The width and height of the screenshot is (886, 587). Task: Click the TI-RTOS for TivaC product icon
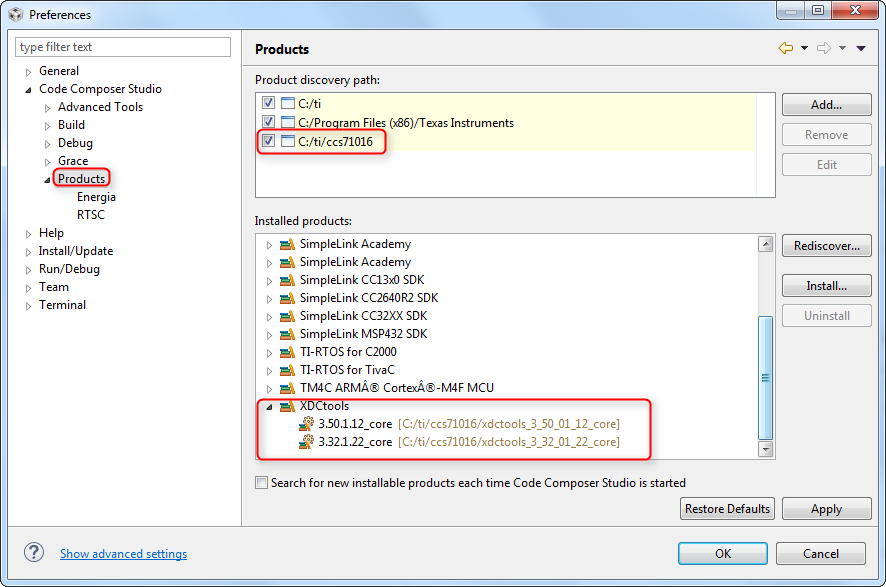[x=288, y=370]
